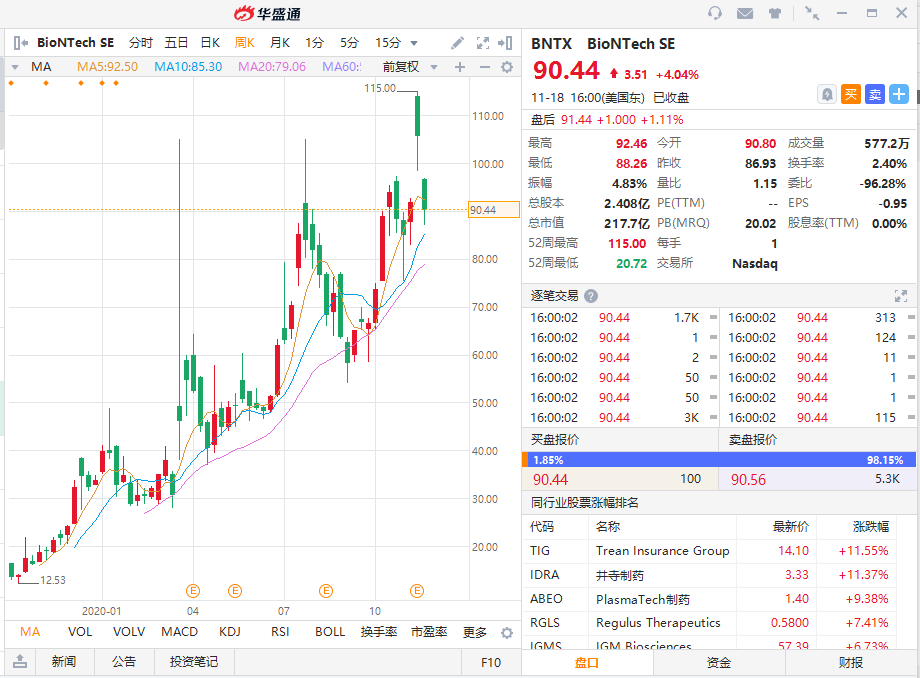The width and height of the screenshot is (920, 678).
Task: Expand chart to fullscreen
Action: [x=483, y=43]
